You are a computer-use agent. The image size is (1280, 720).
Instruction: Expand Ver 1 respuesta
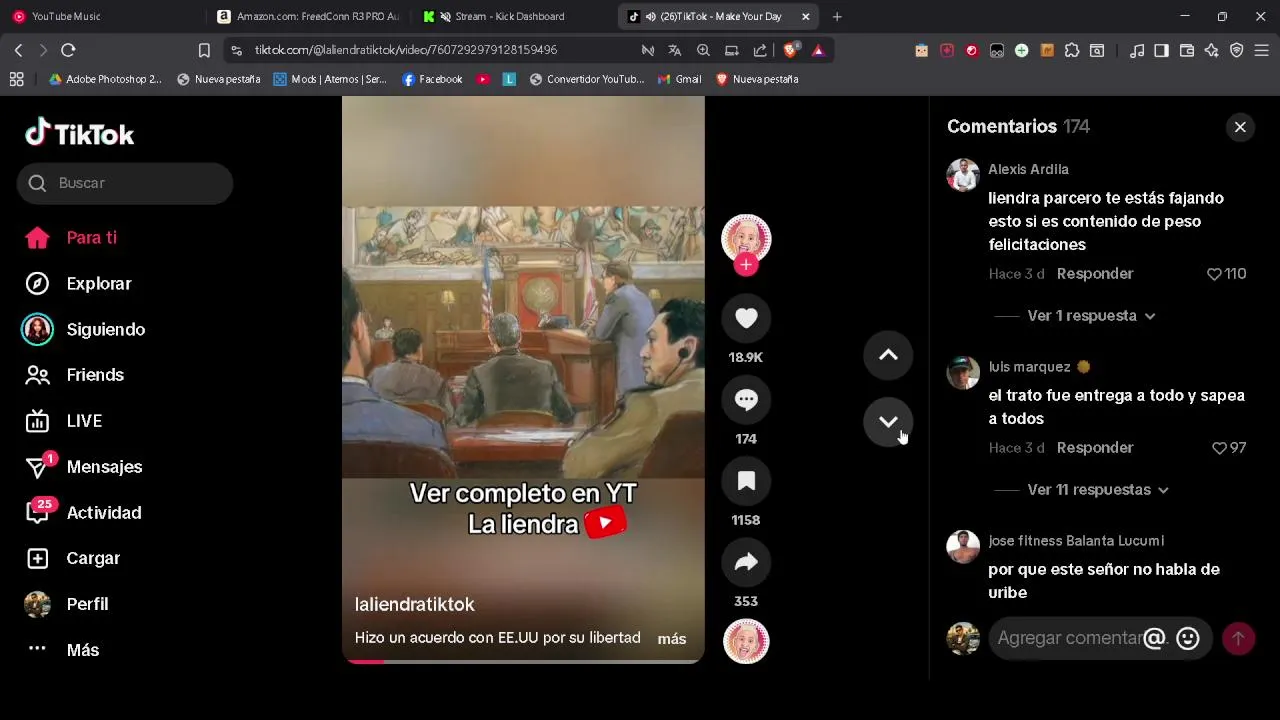(1091, 316)
